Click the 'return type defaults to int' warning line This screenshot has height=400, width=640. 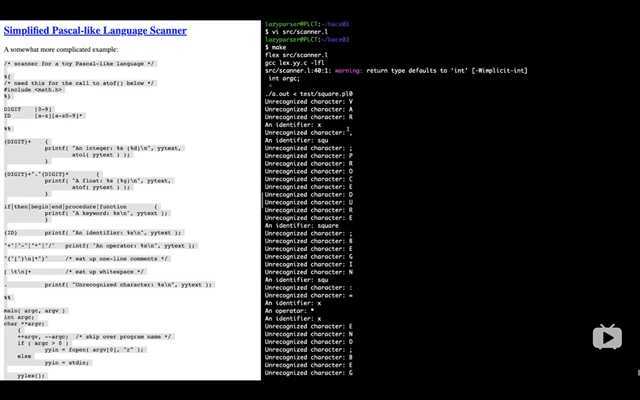[x=396, y=71]
